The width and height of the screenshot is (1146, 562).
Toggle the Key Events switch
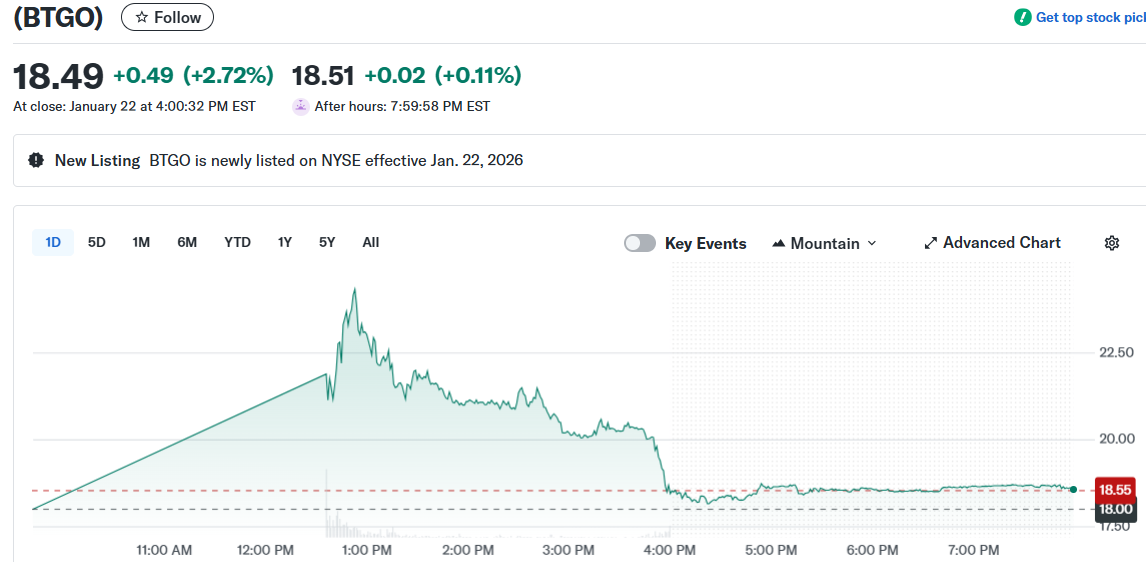pos(640,243)
